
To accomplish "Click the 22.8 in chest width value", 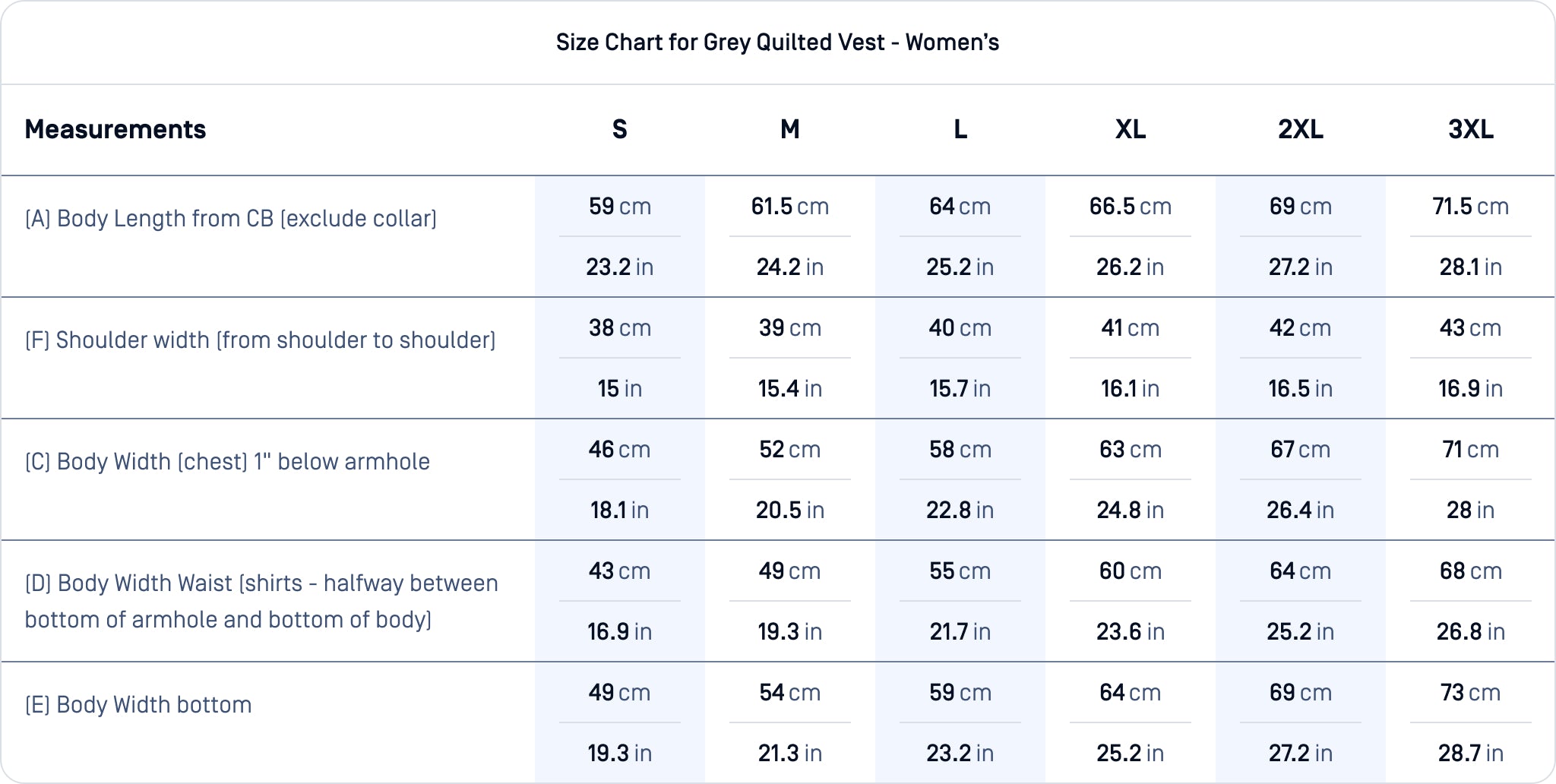I will pyautogui.click(x=960, y=511).
